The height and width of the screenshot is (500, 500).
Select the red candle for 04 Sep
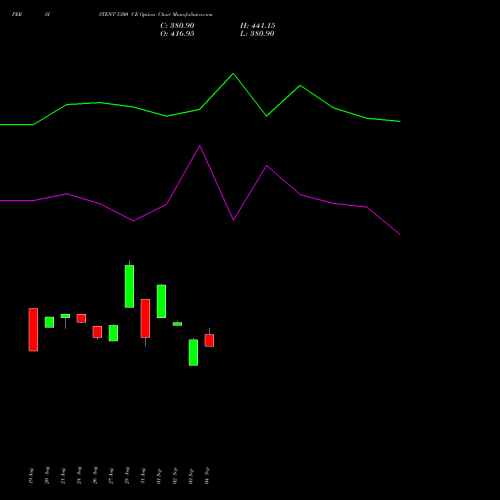[x=209, y=340]
